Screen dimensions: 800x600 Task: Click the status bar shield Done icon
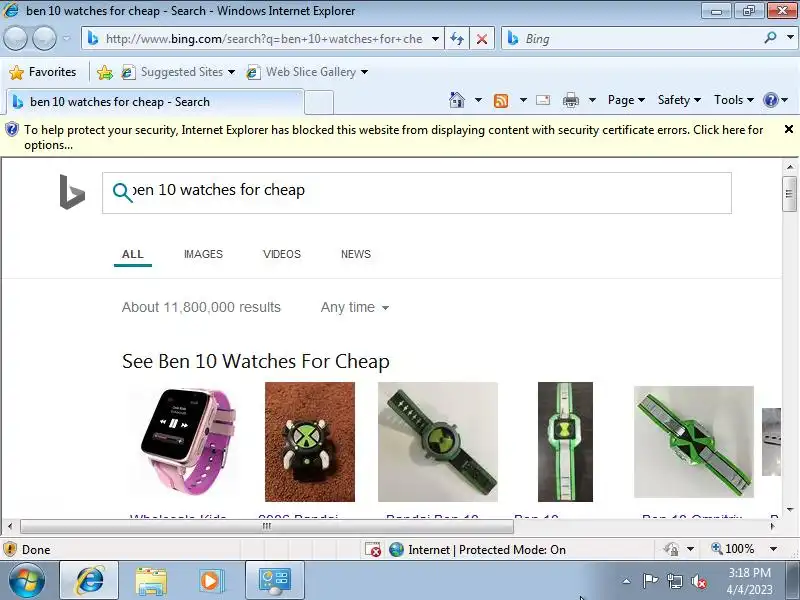pyautogui.click(x=10, y=549)
